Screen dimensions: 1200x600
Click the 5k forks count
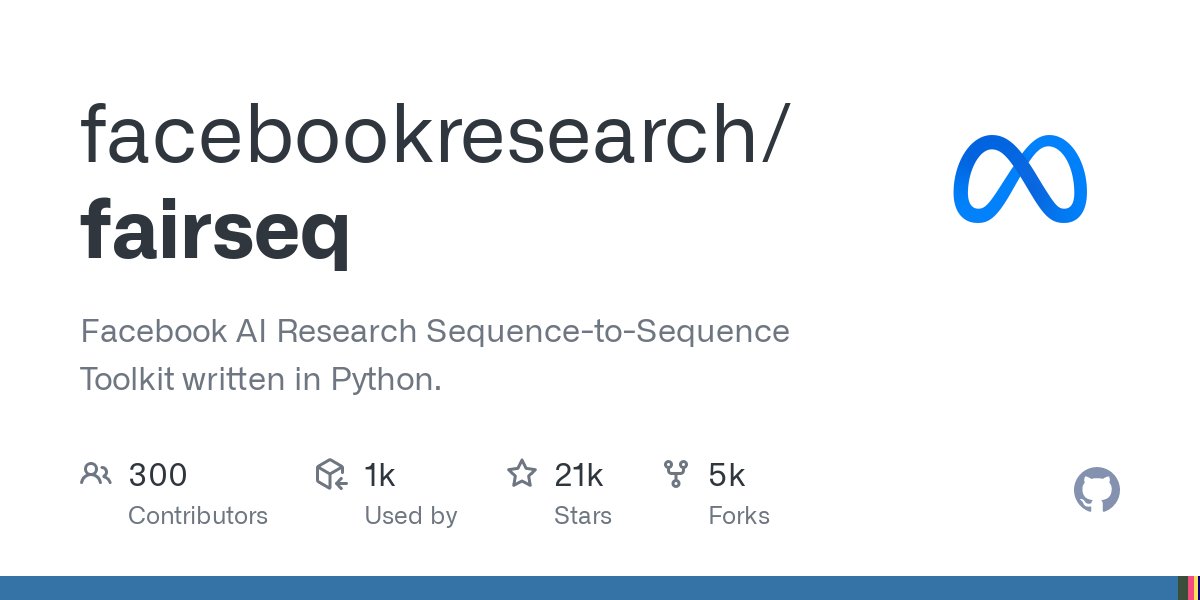(x=727, y=475)
